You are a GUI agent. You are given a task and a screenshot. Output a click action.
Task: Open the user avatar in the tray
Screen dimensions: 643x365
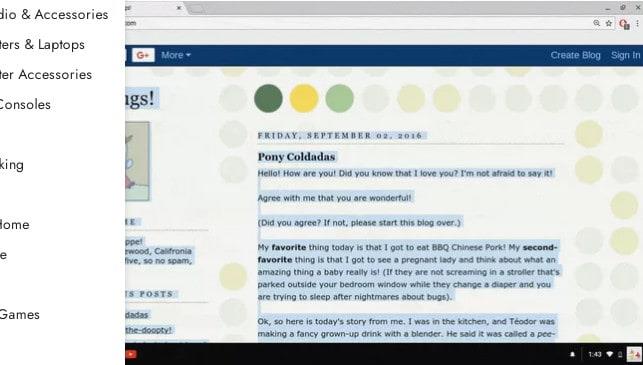634,354
